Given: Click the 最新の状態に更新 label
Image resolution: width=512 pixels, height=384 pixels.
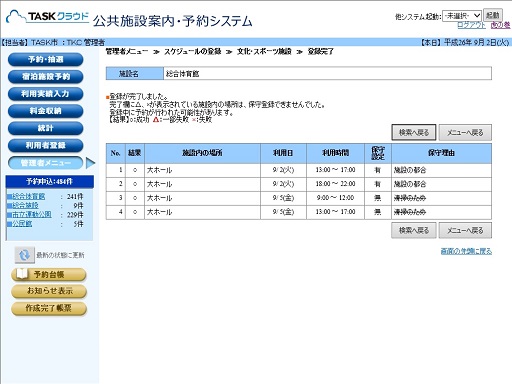Looking at the screenshot, I should pyautogui.click(x=60, y=255).
